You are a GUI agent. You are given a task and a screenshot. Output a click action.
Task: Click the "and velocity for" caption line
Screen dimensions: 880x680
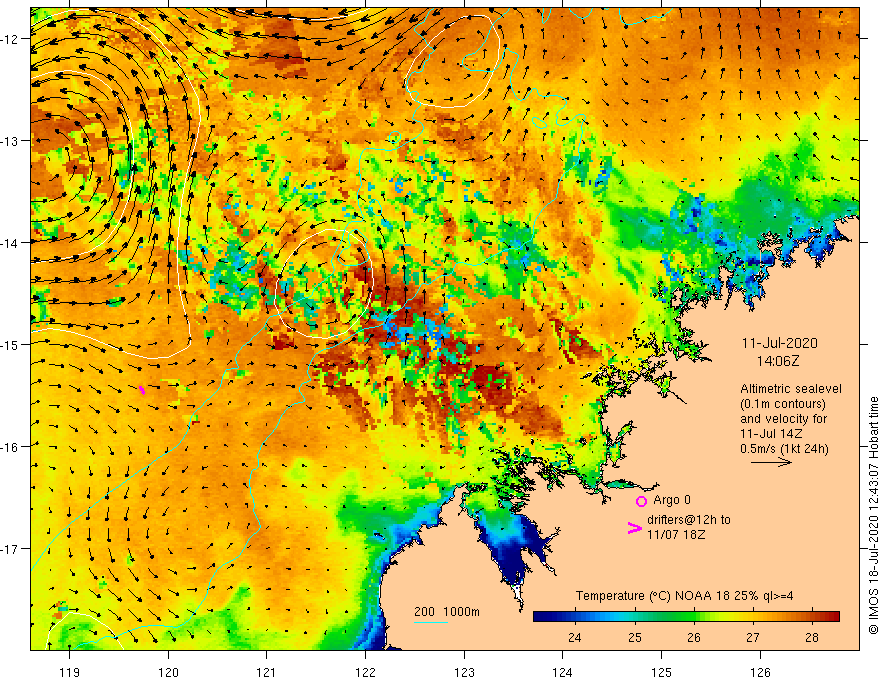(783, 419)
